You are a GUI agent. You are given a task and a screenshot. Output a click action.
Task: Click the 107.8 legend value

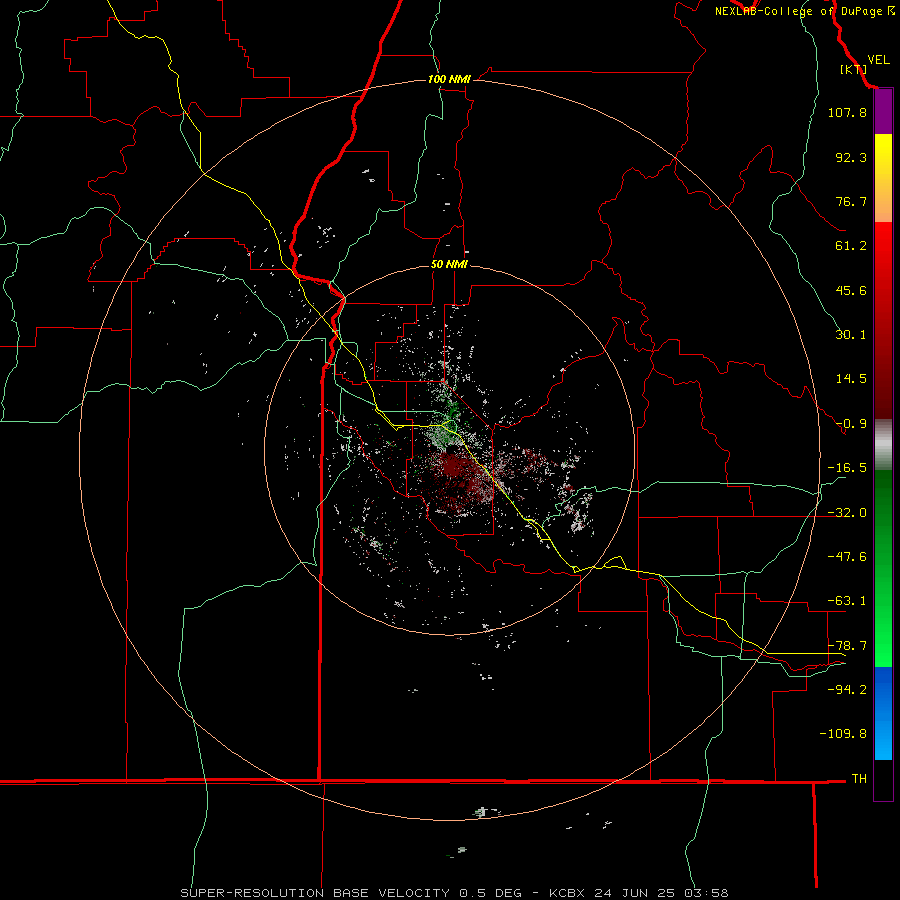click(x=847, y=112)
